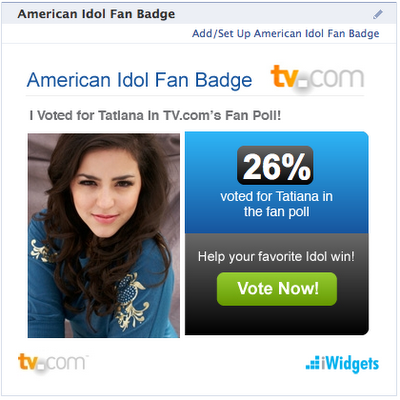The width and height of the screenshot is (400, 400).
Task: Click the orange 'tv' letters in bottom logo
Action: 28,362
